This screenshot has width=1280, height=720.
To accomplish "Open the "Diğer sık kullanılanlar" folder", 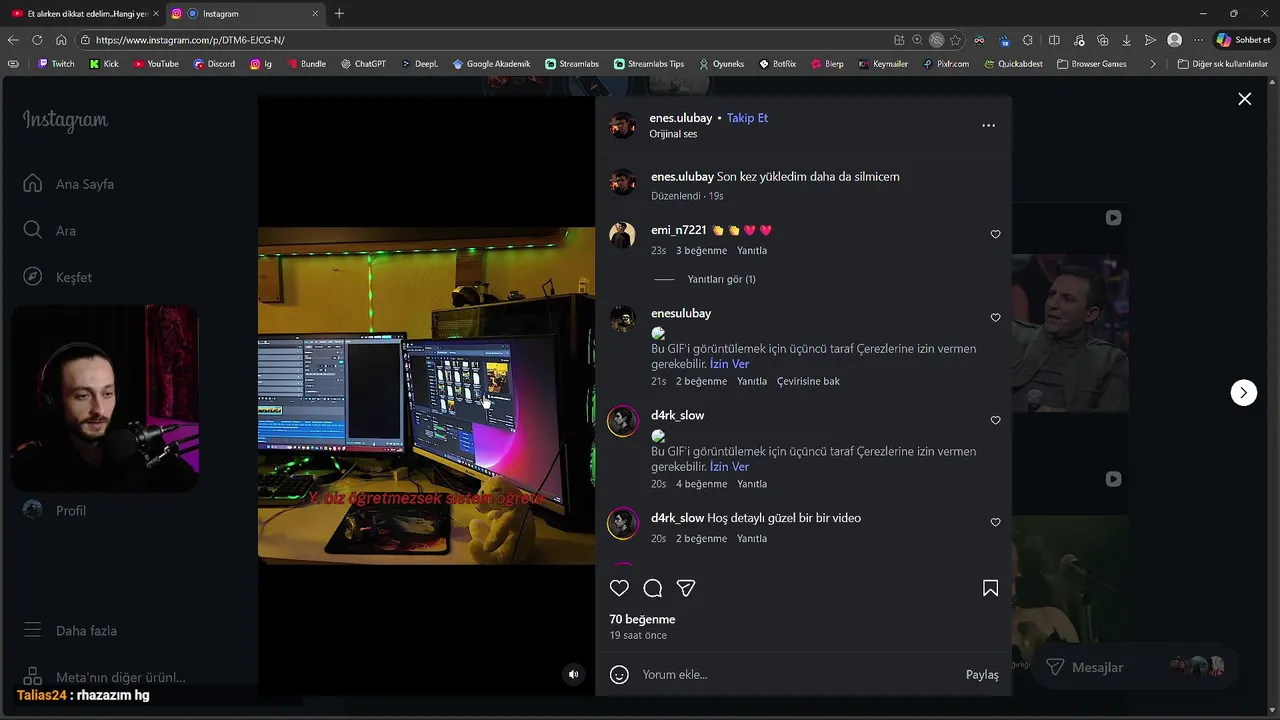I will pyautogui.click(x=1222, y=64).
